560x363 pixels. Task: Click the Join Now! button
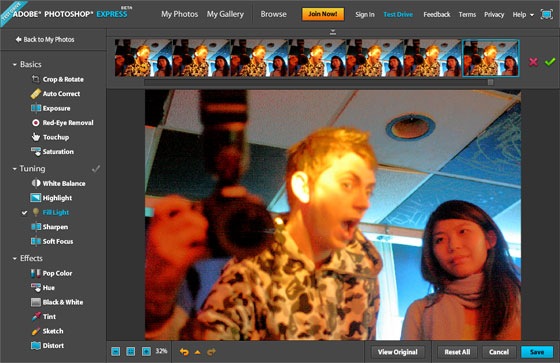(x=323, y=14)
